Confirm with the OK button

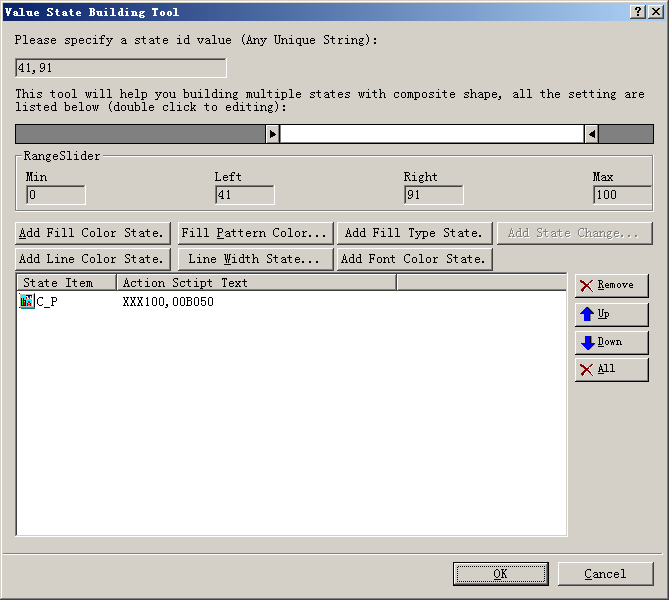pyautogui.click(x=501, y=574)
